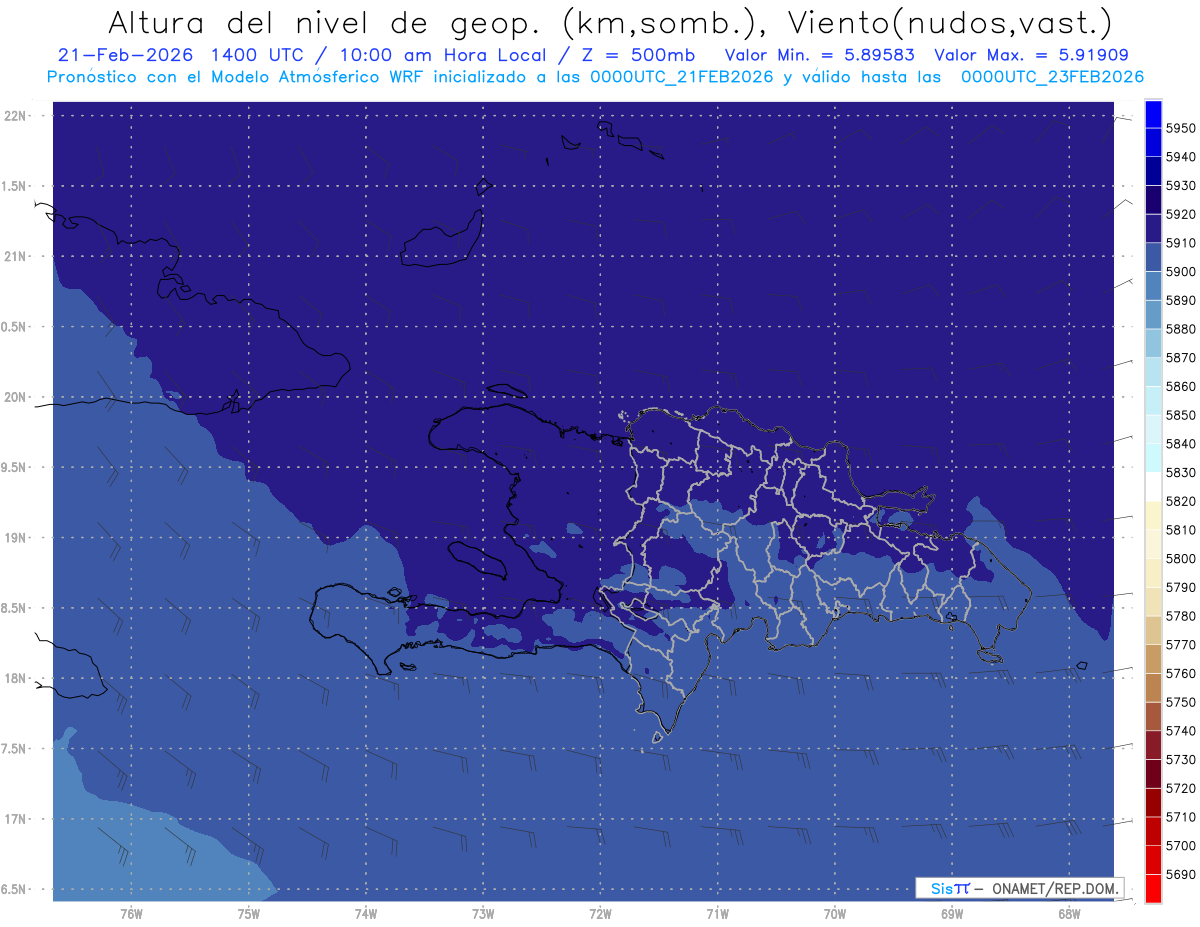1200x927 pixels.
Task: Pick the swatch between 5910 and 5900
Action: (x=1153, y=258)
